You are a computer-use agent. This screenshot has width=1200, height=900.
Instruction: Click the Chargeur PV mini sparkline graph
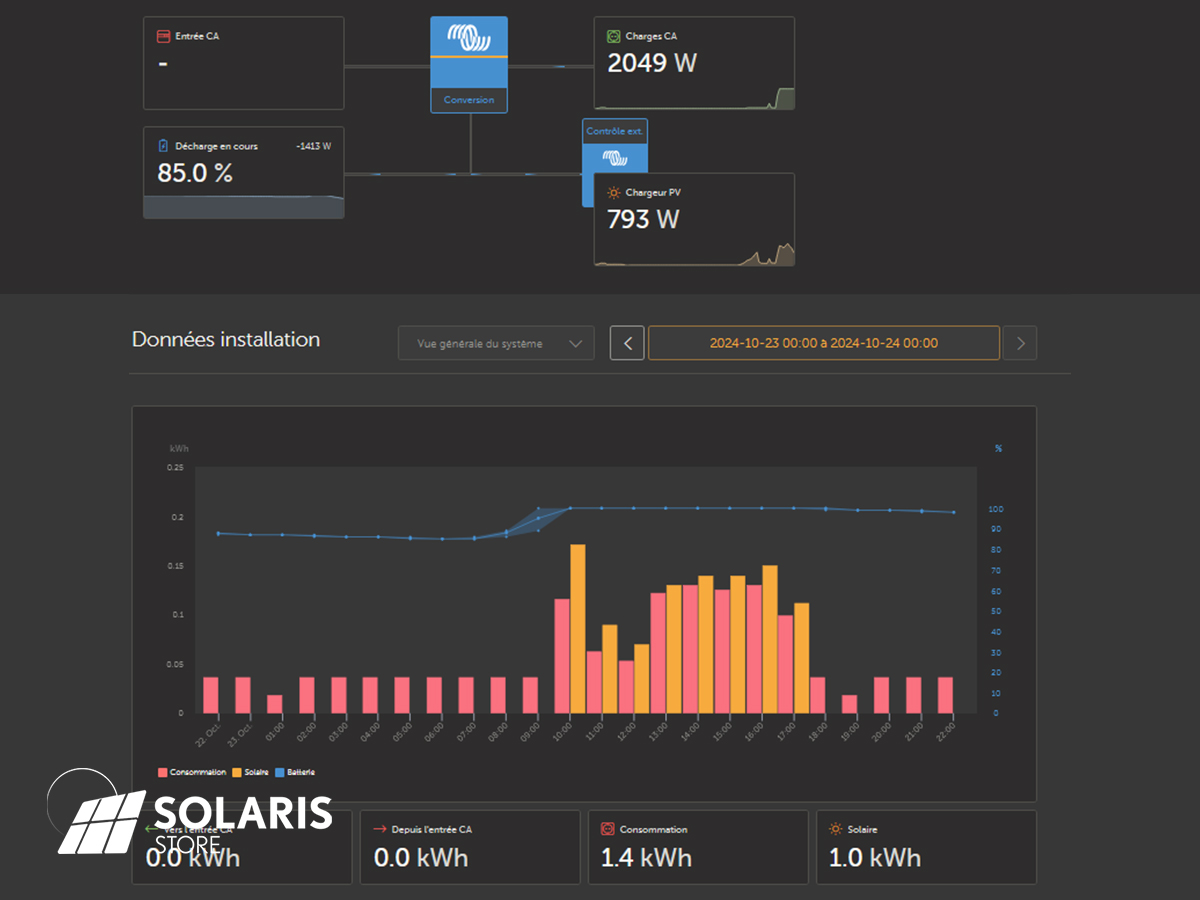tap(695, 254)
